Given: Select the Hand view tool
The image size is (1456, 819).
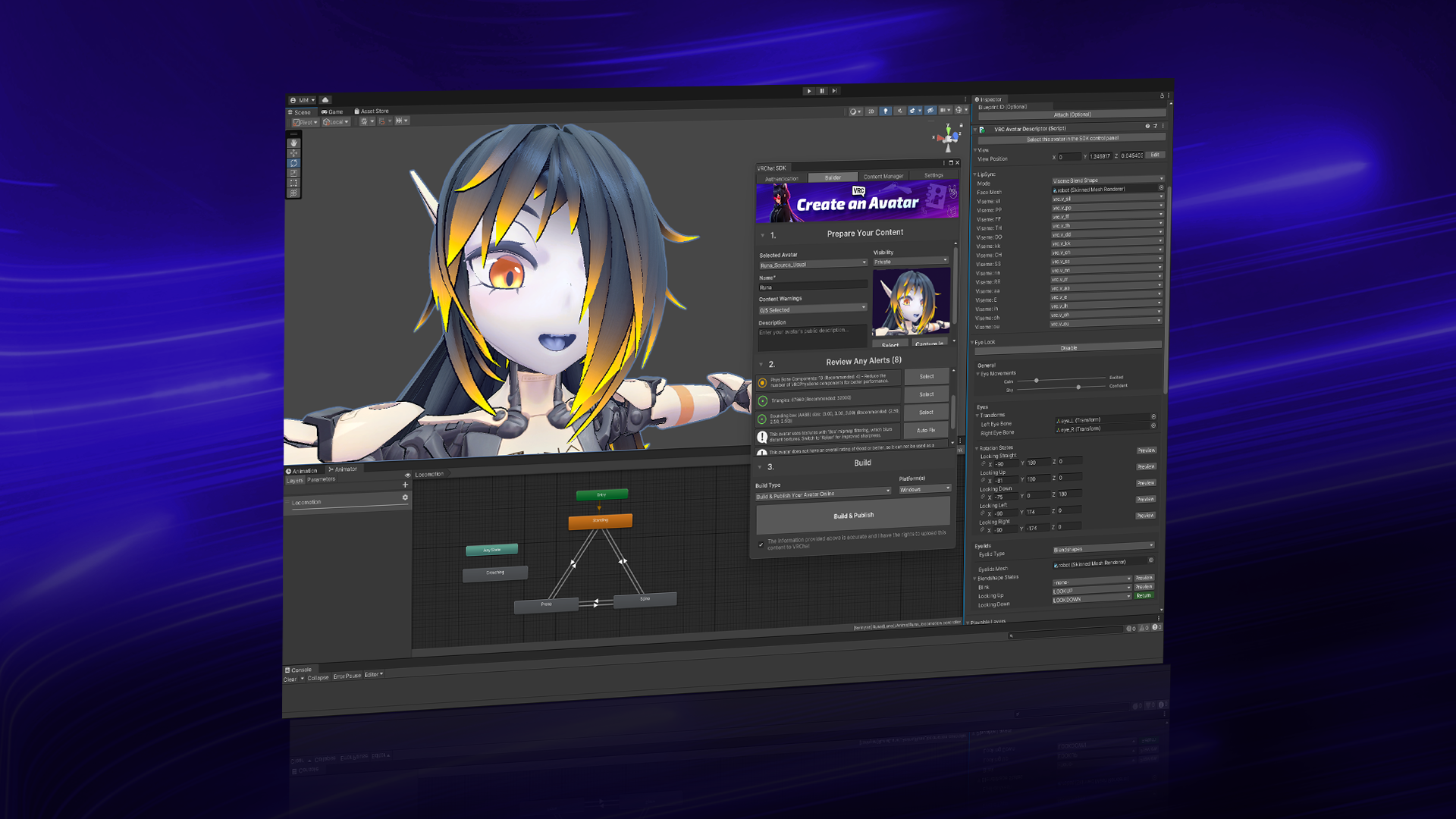Looking at the screenshot, I should [x=293, y=141].
